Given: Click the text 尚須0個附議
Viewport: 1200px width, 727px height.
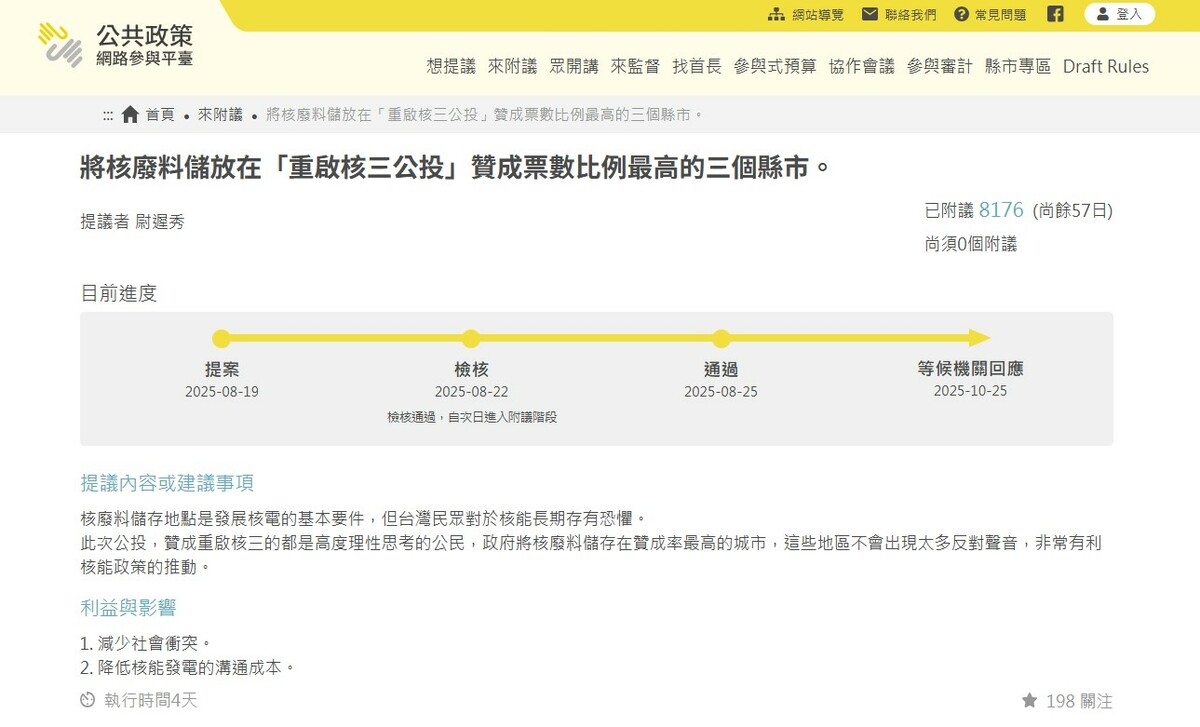Looking at the screenshot, I should [x=971, y=244].
